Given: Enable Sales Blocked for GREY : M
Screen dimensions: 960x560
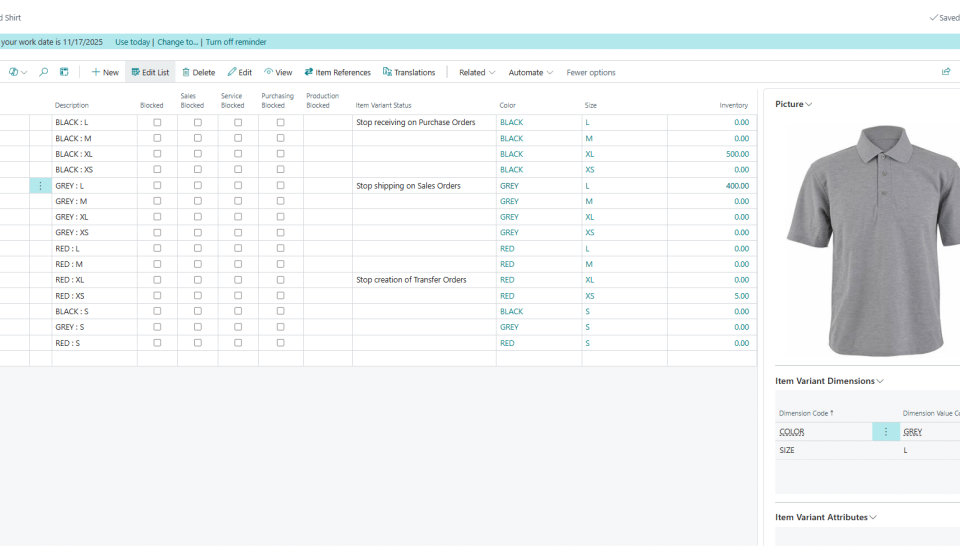Looking at the screenshot, I should click(198, 201).
